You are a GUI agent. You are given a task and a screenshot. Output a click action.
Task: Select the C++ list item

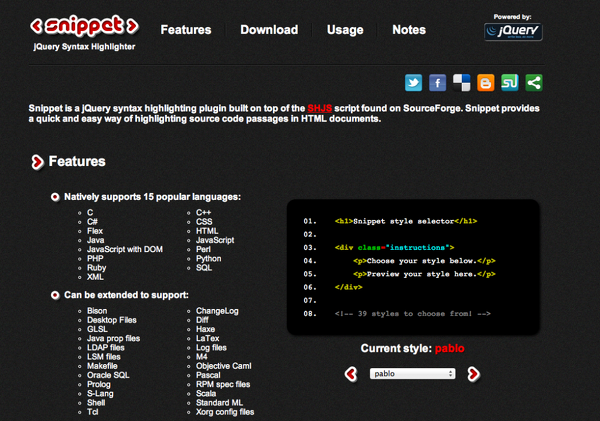pos(203,212)
